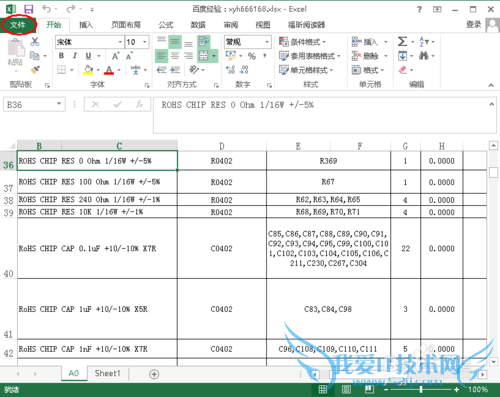Image resolution: width=500 pixels, height=397 pixels.
Task: Toggle align text right
Action: (x=189, y=56)
